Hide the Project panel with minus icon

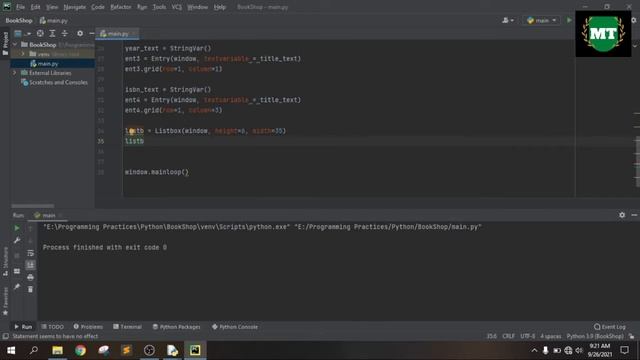point(91,33)
